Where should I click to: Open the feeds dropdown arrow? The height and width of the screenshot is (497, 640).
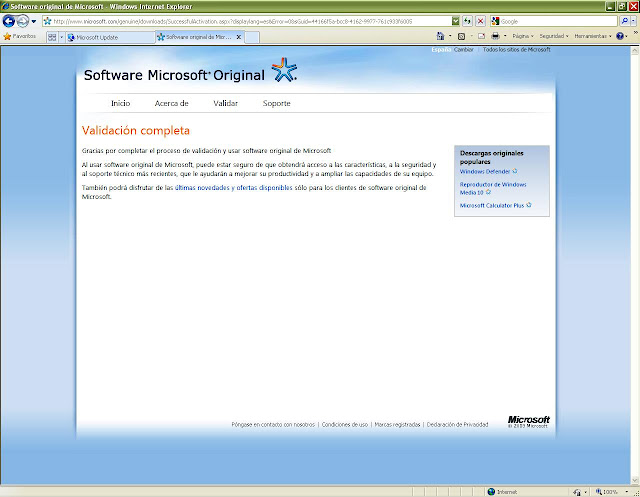[x=471, y=36]
